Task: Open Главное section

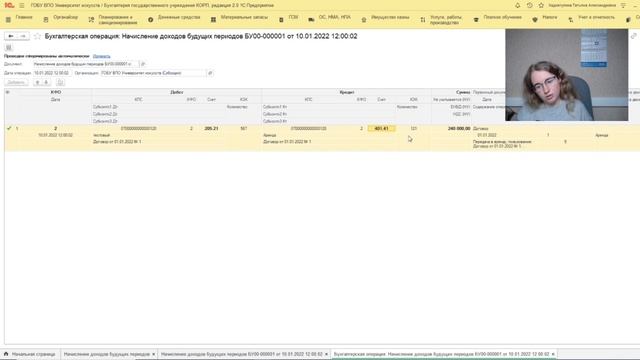Action: point(24,17)
